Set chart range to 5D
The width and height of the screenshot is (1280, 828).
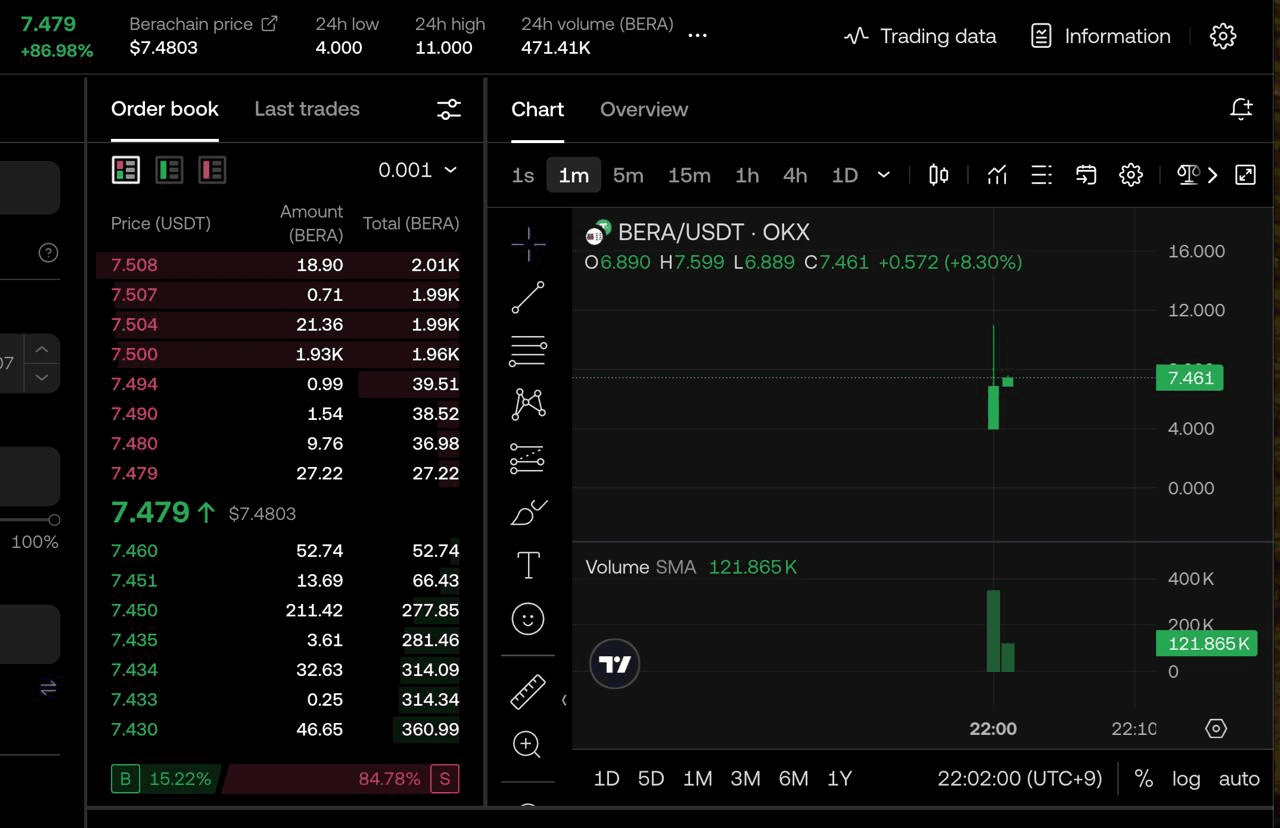point(651,778)
